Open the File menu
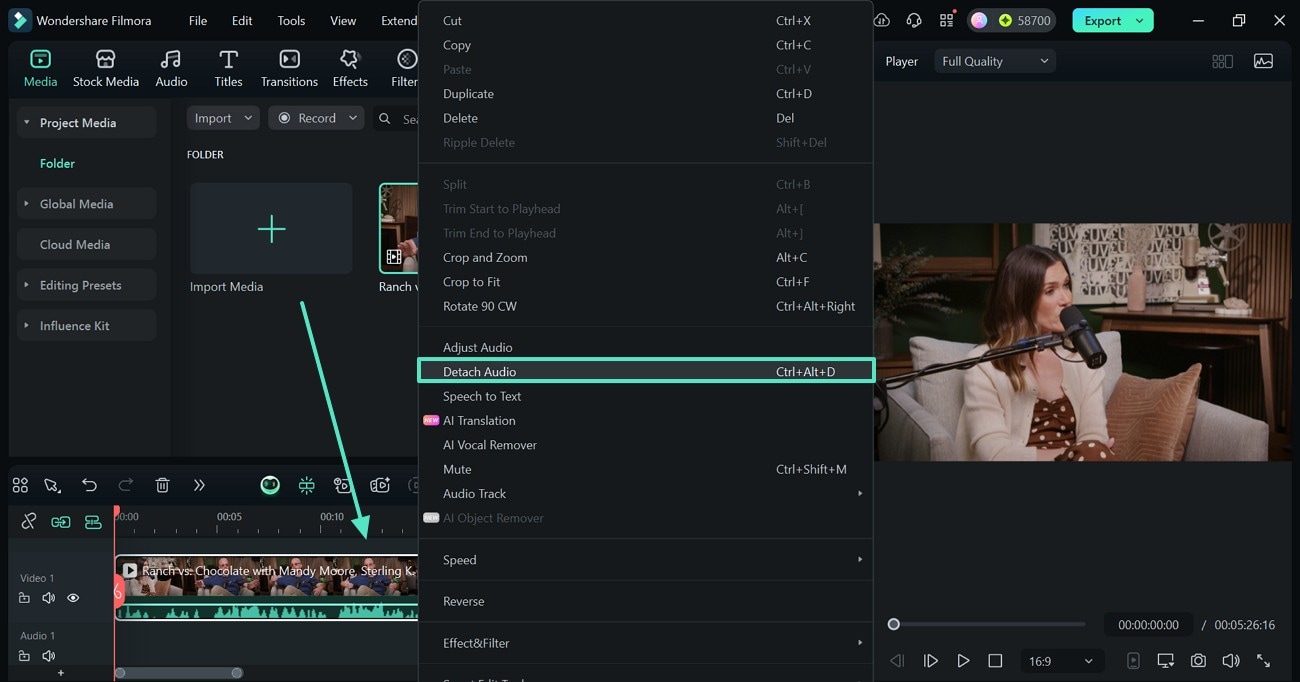 click(198, 20)
